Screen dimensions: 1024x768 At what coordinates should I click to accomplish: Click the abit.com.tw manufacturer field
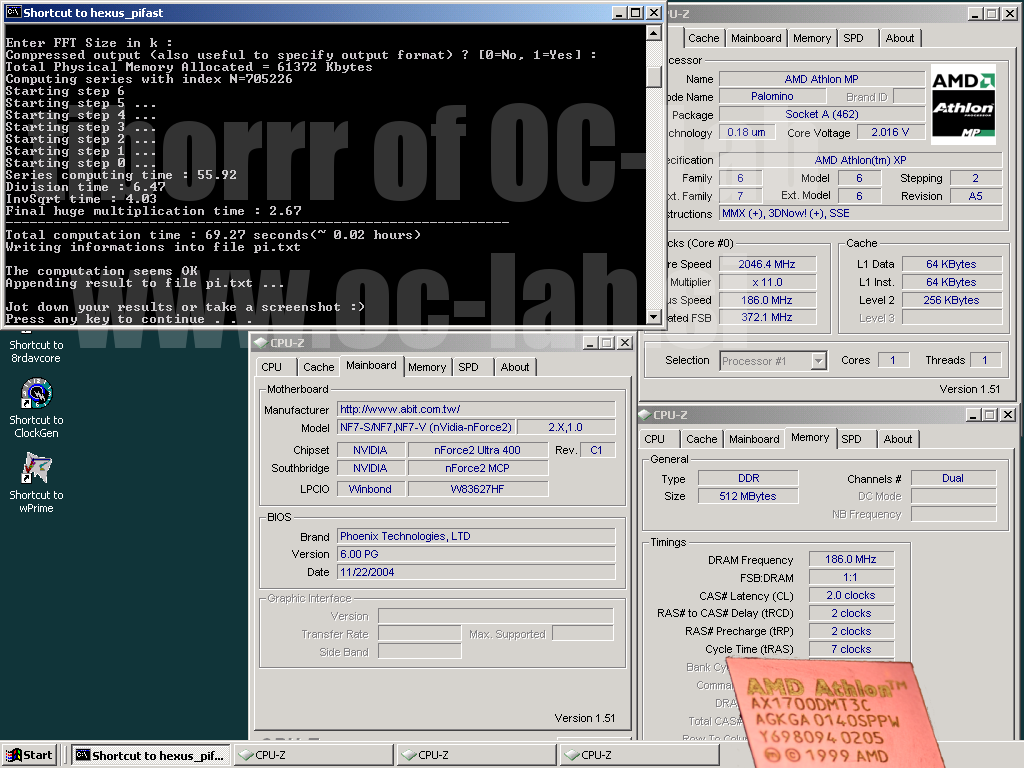point(476,409)
